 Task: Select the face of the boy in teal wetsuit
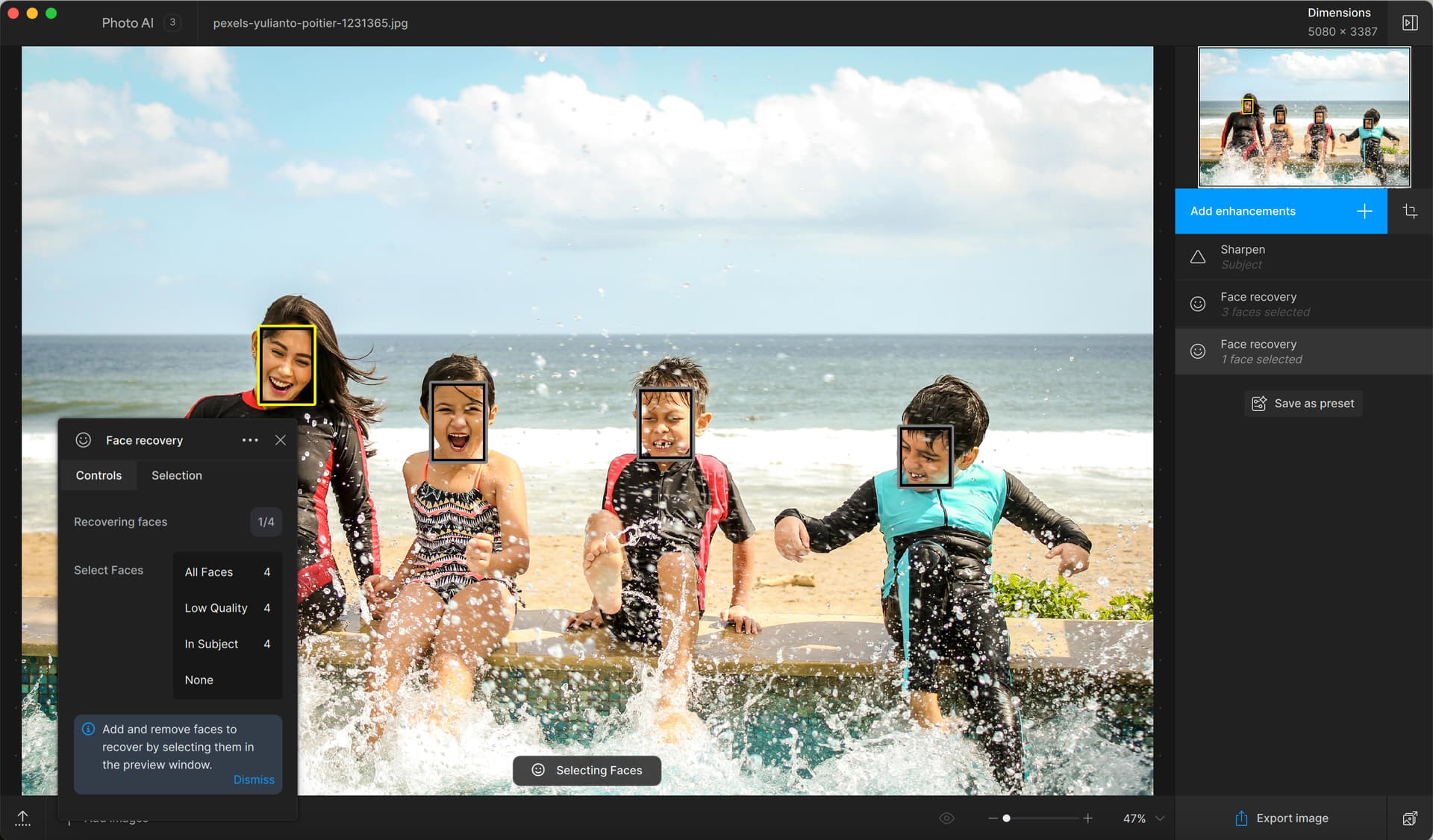point(925,455)
